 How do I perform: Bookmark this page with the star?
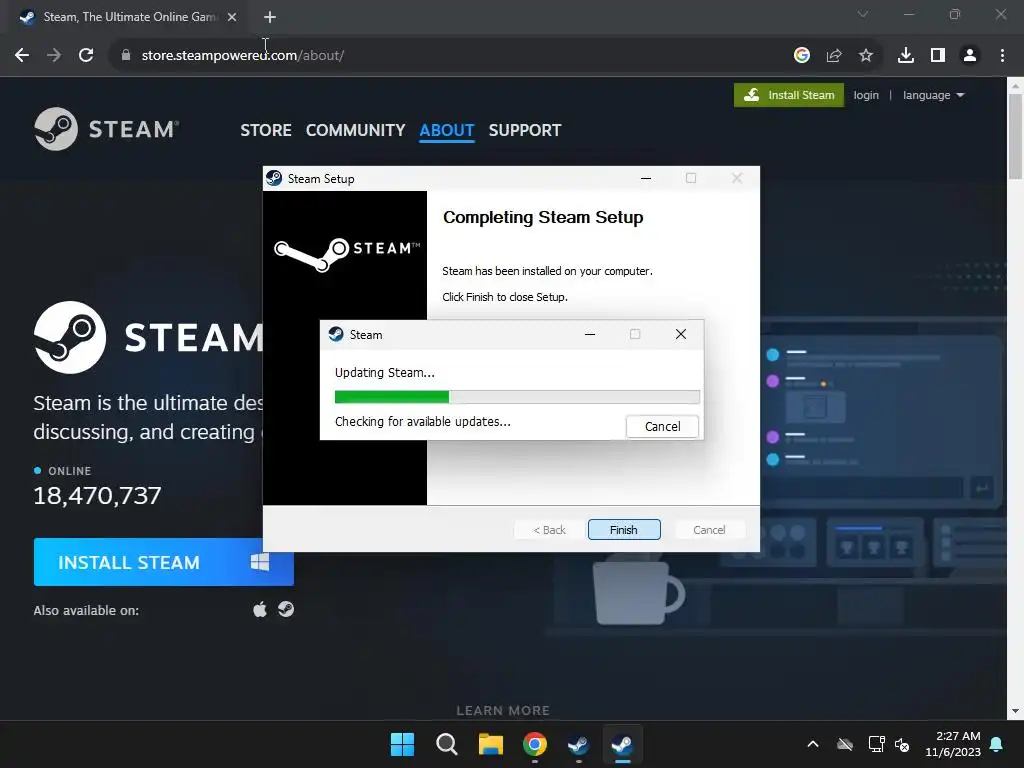click(866, 56)
